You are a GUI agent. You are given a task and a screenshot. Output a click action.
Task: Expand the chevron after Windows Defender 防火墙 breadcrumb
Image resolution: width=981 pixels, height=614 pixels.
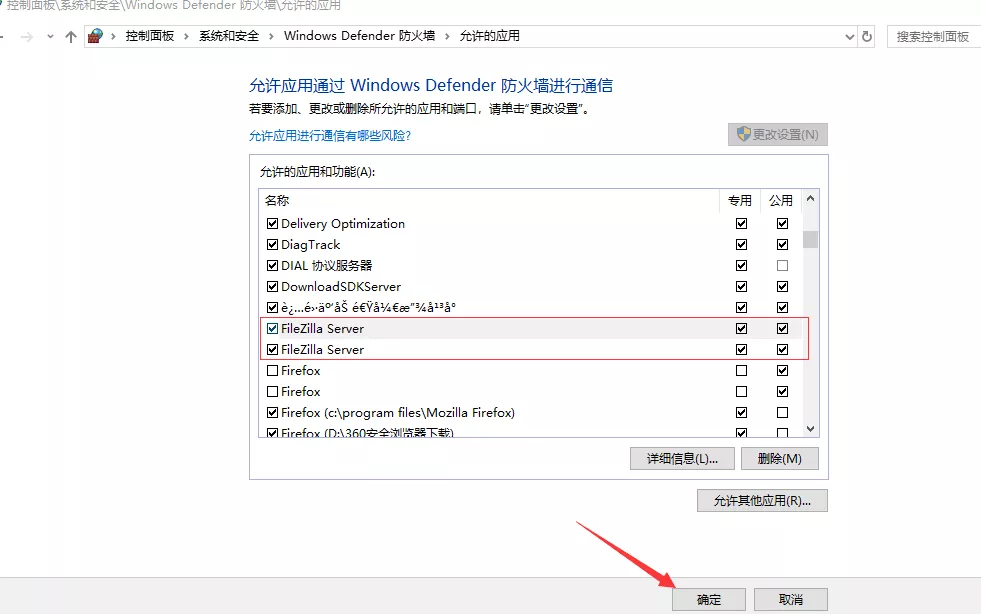coord(447,36)
